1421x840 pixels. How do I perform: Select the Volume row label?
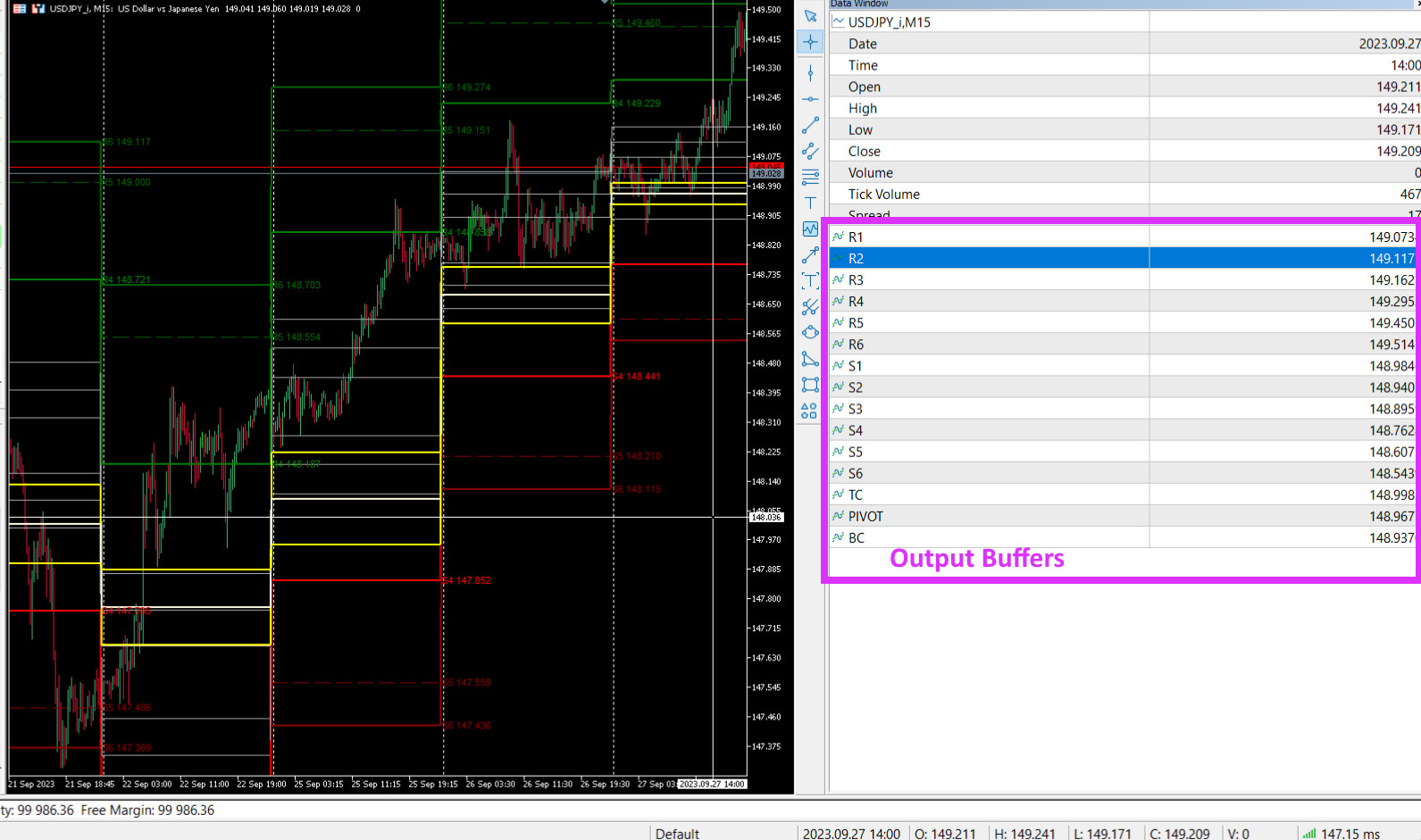[x=871, y=172]
